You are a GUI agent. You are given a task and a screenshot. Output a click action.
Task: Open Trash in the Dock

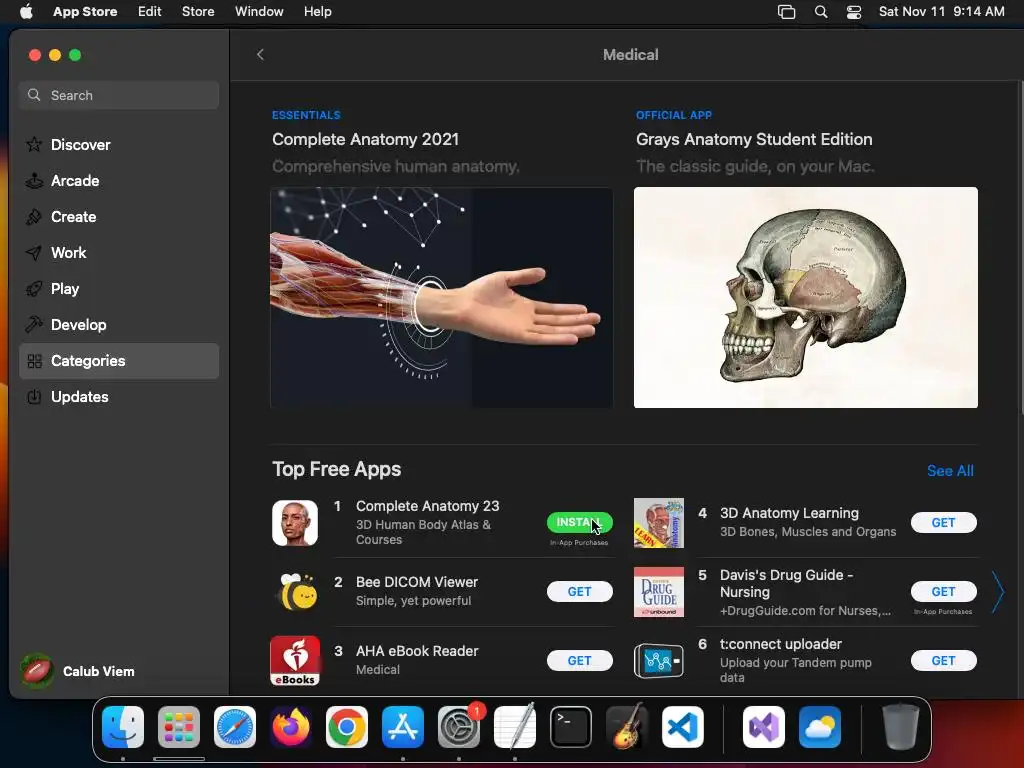tap(901, 727)
